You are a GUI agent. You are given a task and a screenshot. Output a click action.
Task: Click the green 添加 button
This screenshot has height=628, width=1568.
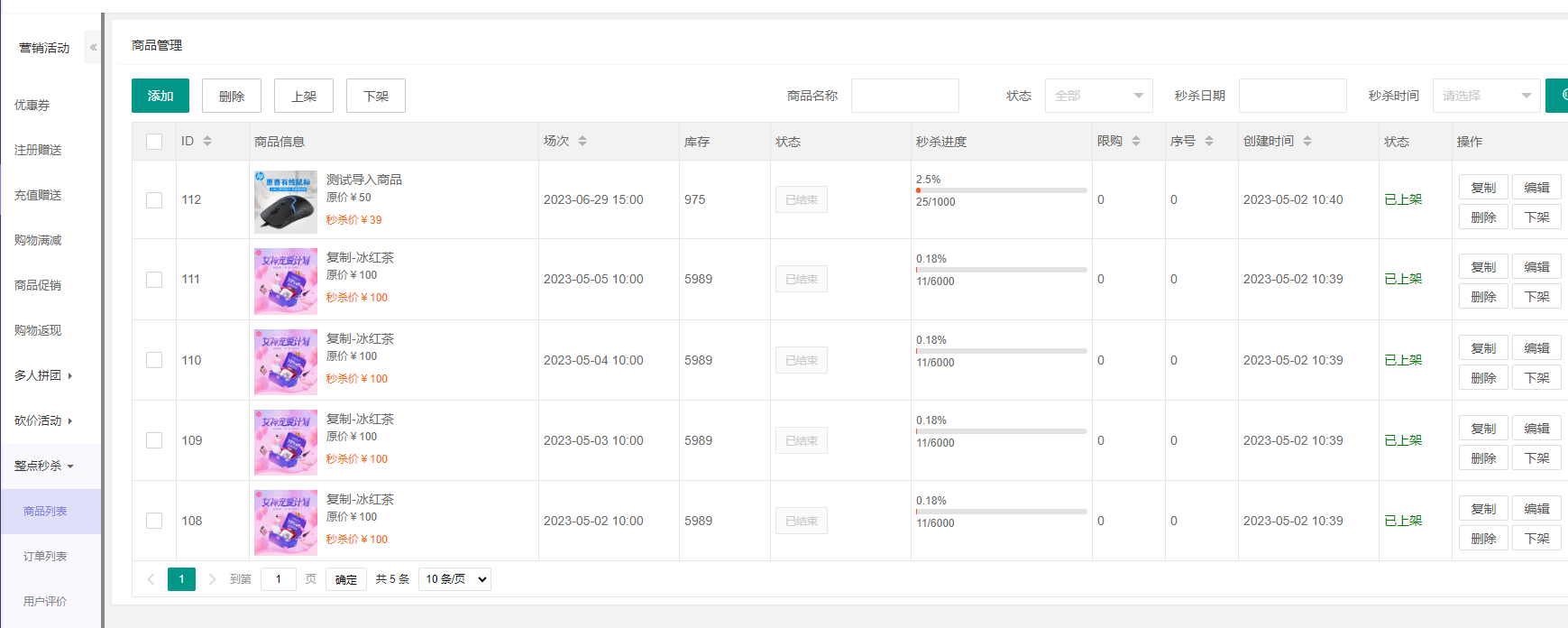[x=160, y=96]
